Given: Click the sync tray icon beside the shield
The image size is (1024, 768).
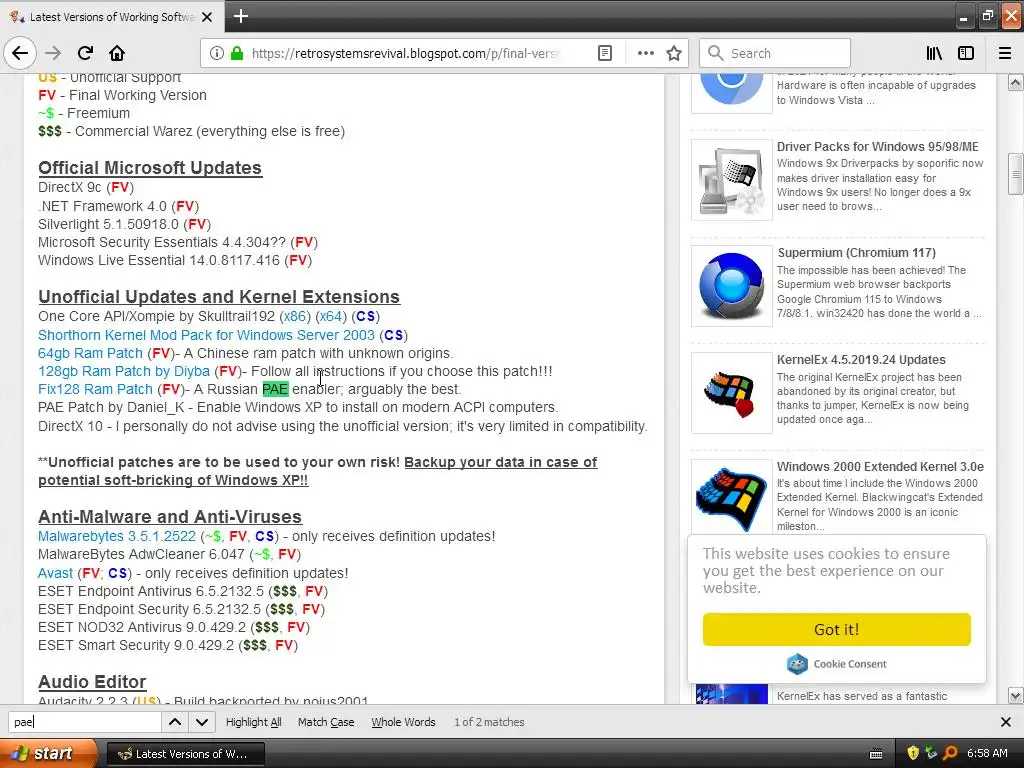Looking at the screenshot, I should coord(931,753).
